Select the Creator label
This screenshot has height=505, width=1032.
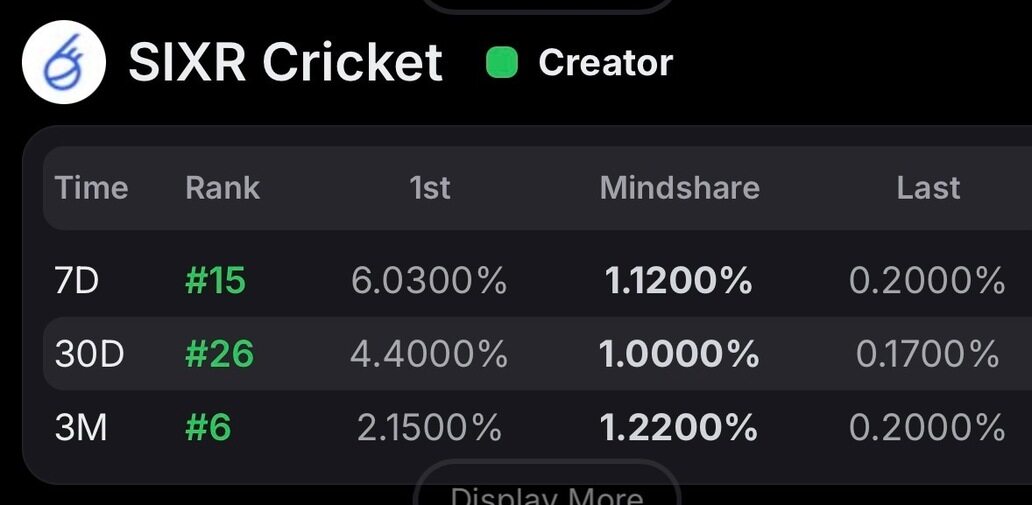coord(605,63)
